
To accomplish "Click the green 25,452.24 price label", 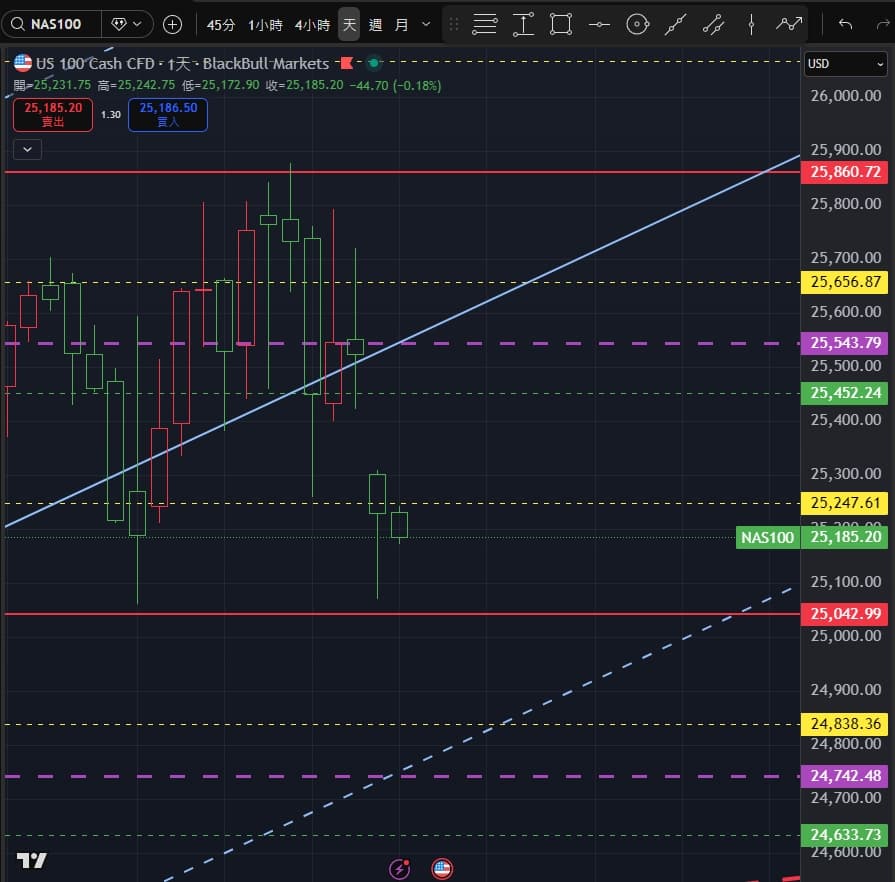I will coord(845,393).
